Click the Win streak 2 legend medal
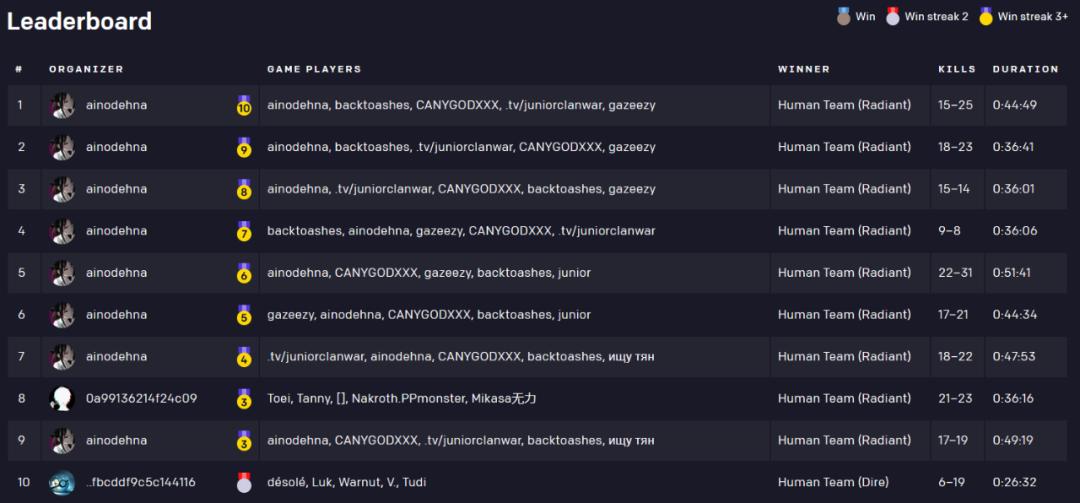The width and height of the screenshot is (1080, 503). point(892,16)
